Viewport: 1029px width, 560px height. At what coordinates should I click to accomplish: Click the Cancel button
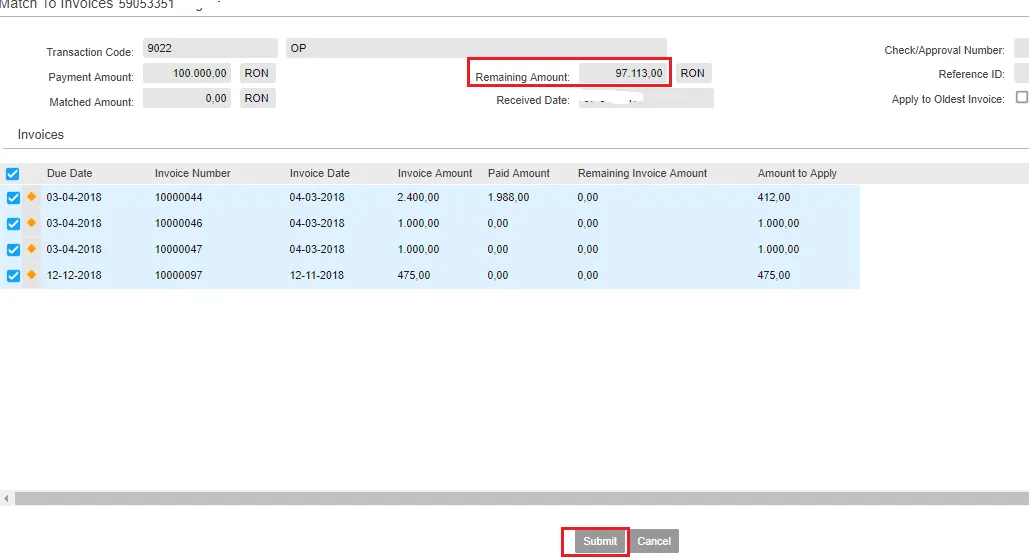coord(654,541)
